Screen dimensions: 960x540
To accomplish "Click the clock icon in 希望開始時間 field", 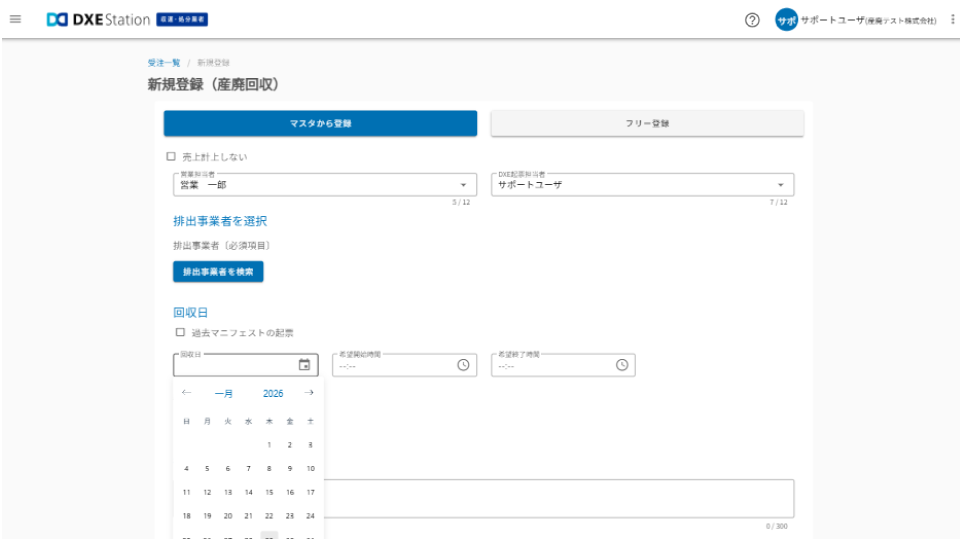I will [x=463, y=365].
